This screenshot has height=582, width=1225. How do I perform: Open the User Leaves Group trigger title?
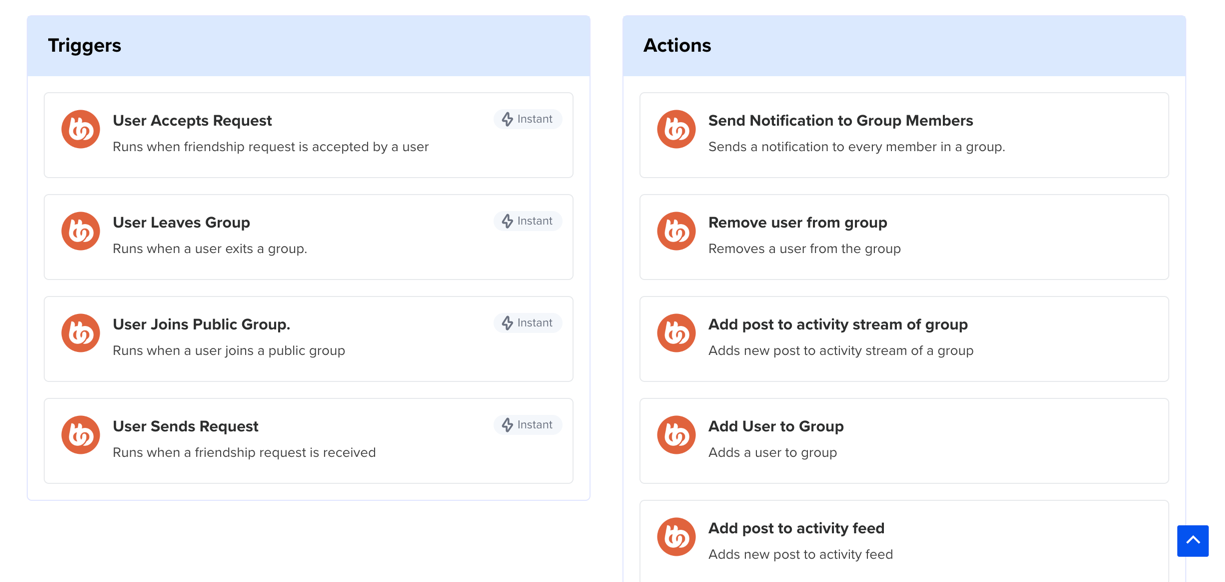click(x=181, y=222)
